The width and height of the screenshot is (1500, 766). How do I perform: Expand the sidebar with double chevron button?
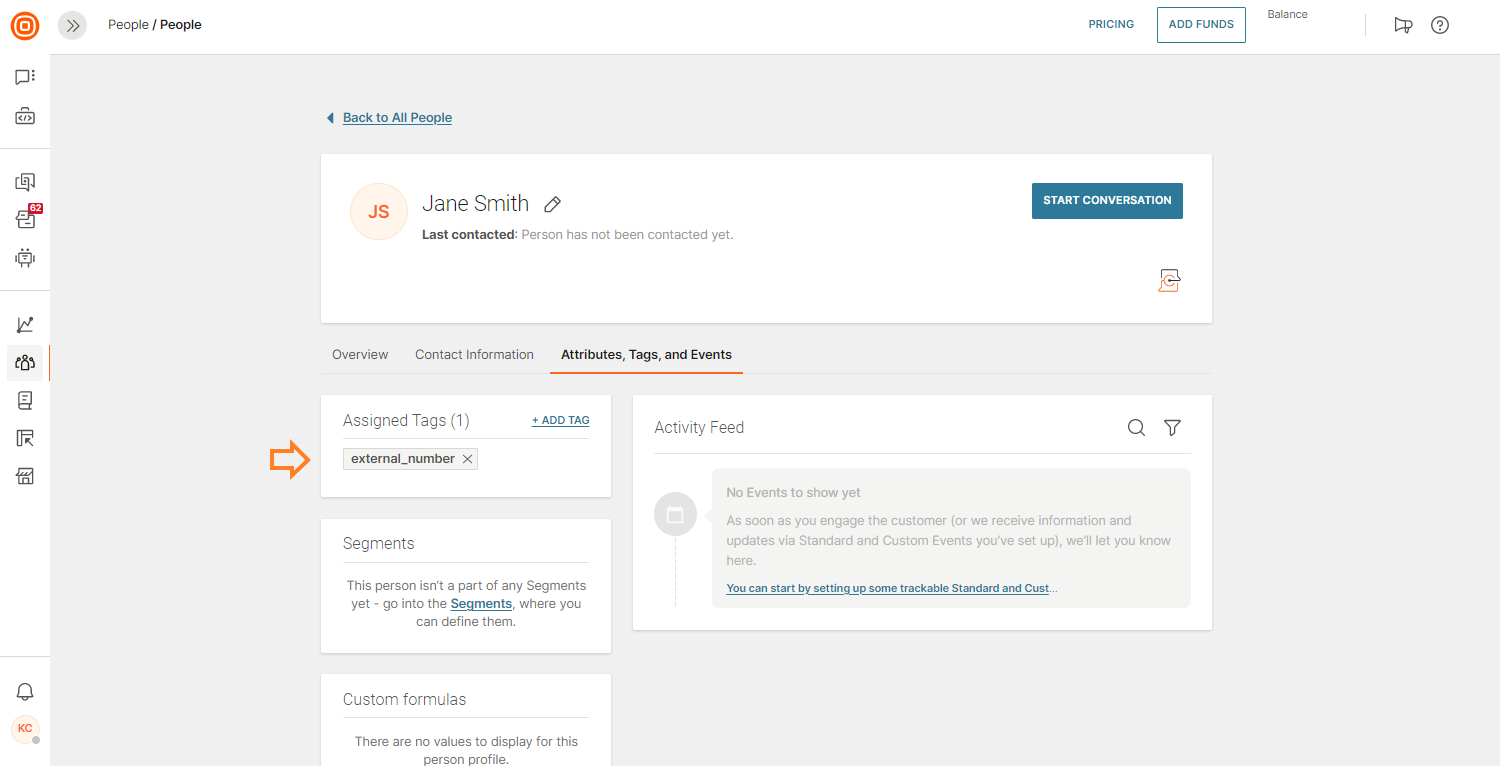pyautogui.click(x=72, y=26)
